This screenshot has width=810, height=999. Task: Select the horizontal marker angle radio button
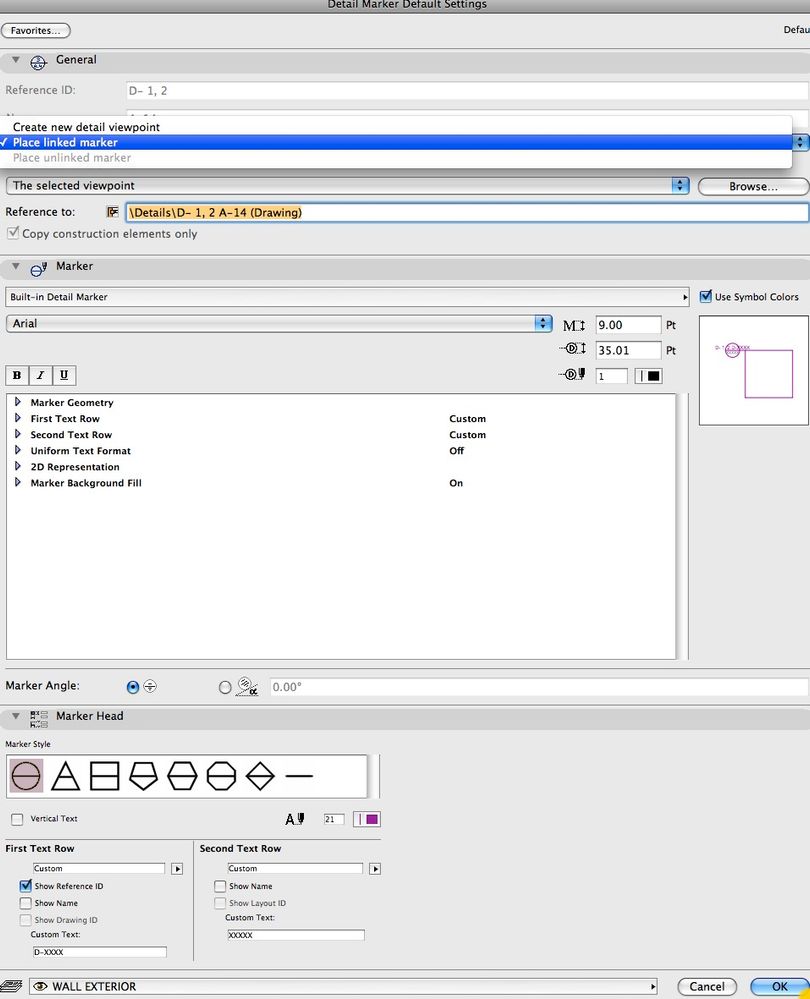pyautogui.click(x=133, y=687)
